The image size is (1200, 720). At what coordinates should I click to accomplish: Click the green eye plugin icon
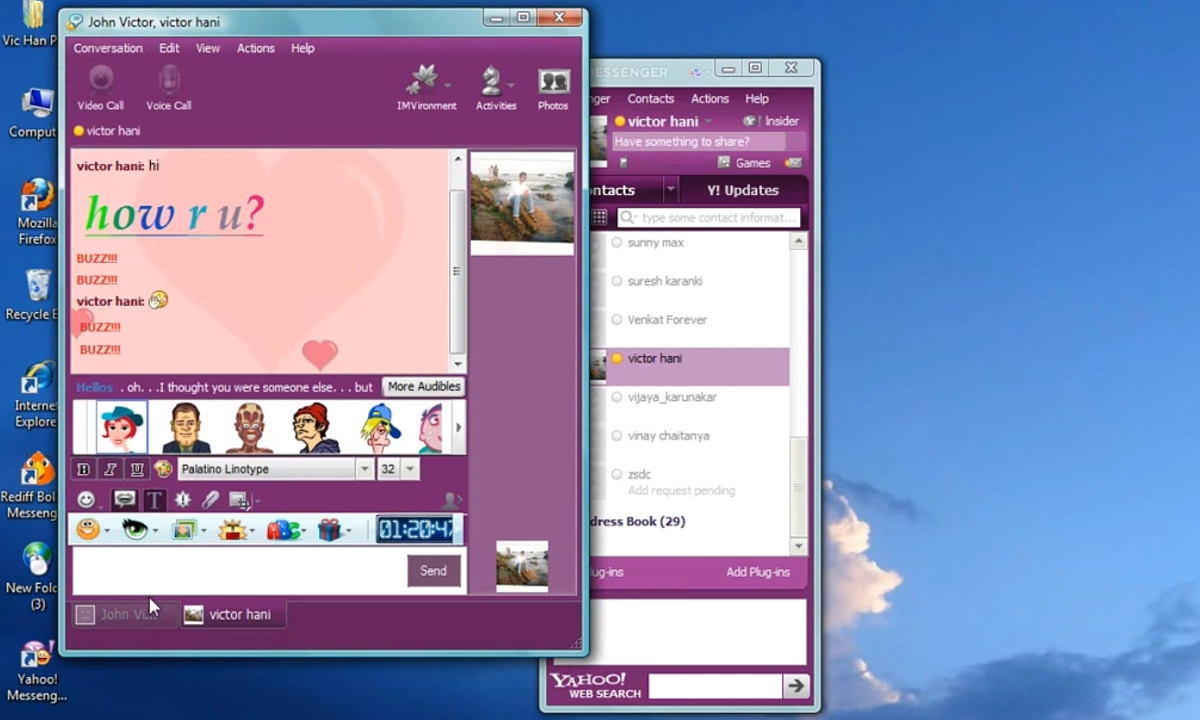(x=134, y=530)
